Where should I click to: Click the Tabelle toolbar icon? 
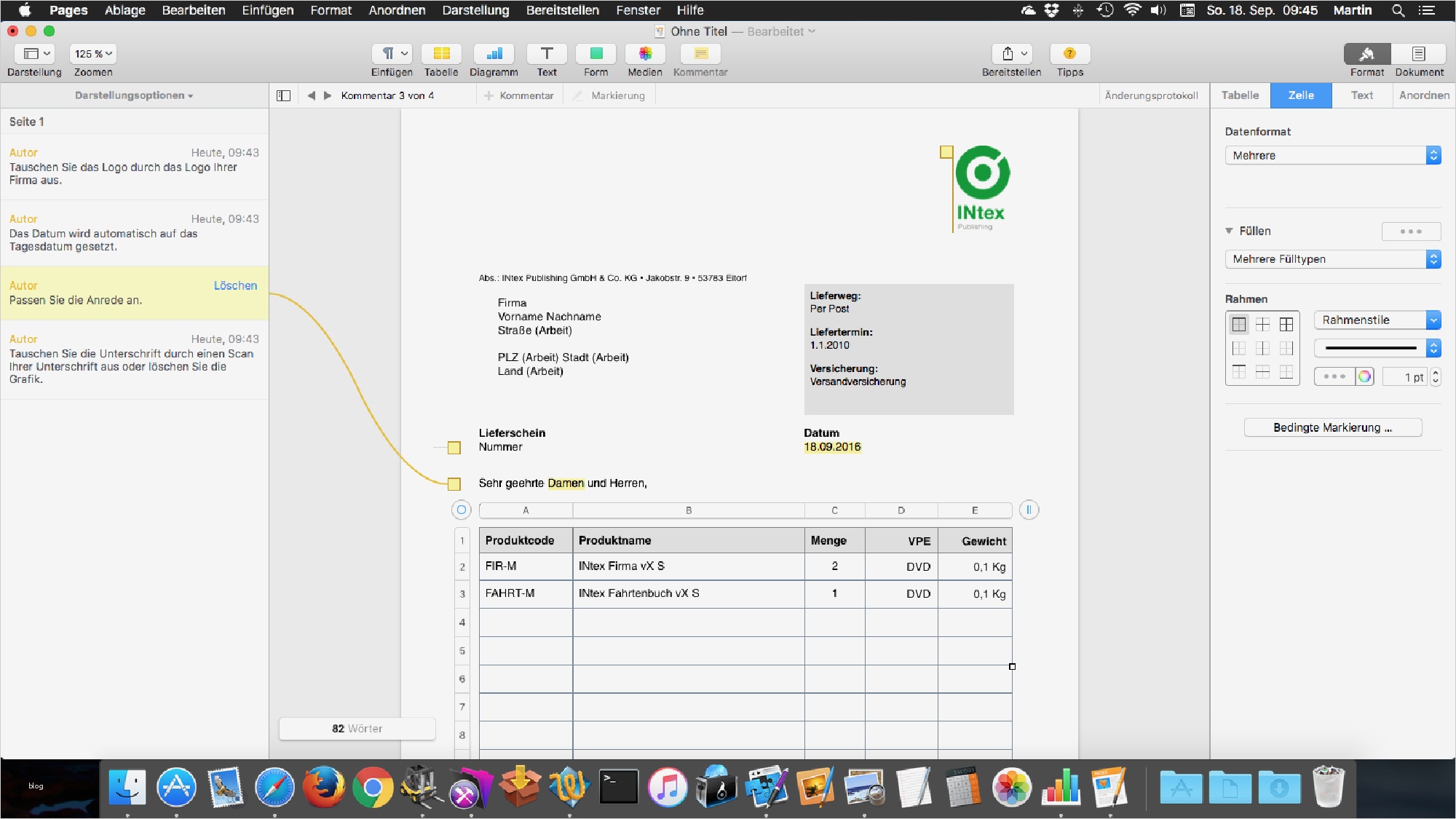pos(441,54)
